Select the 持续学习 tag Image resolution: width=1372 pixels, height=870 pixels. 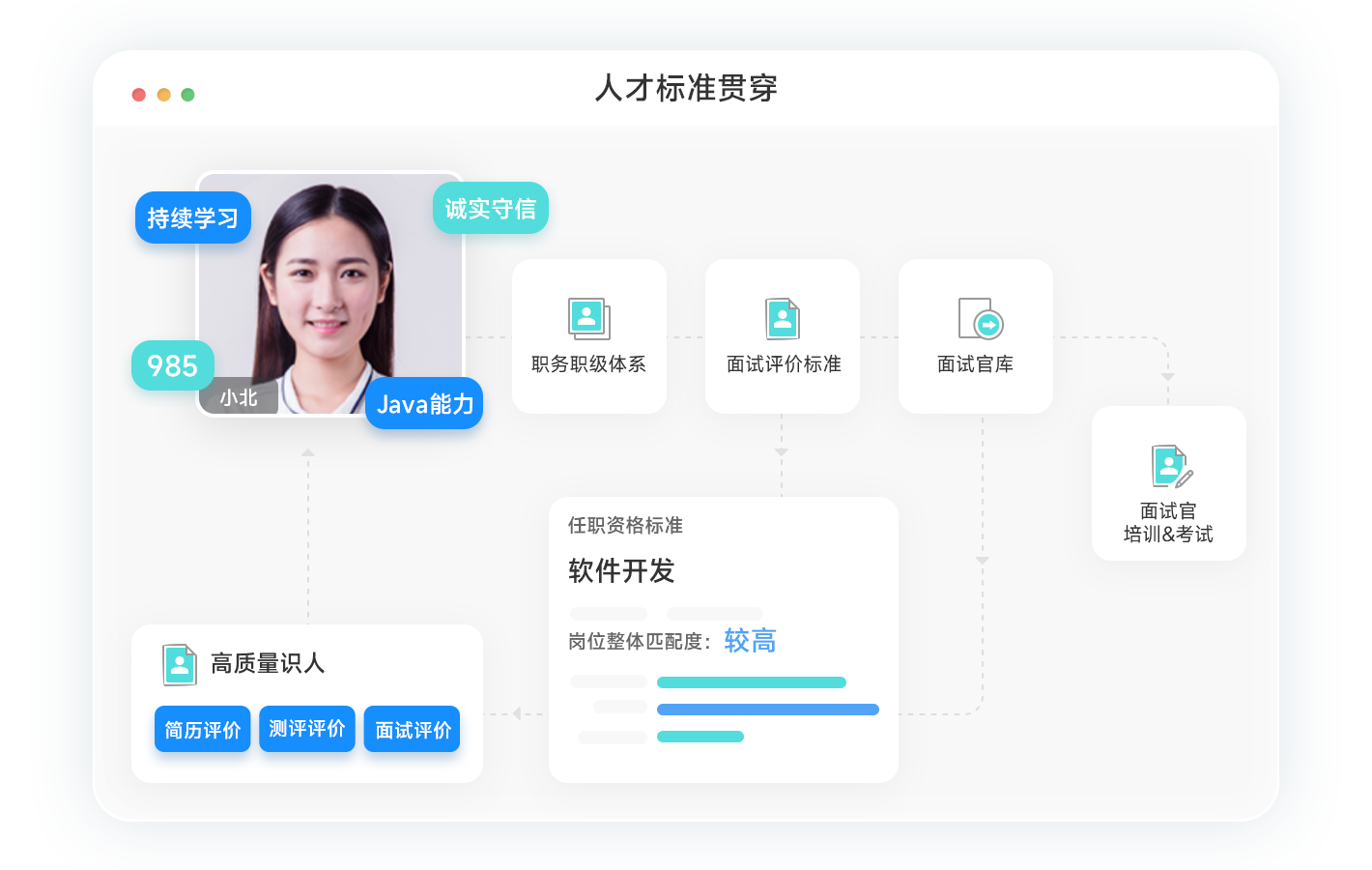pyautogui.click(x=193, y=218)
